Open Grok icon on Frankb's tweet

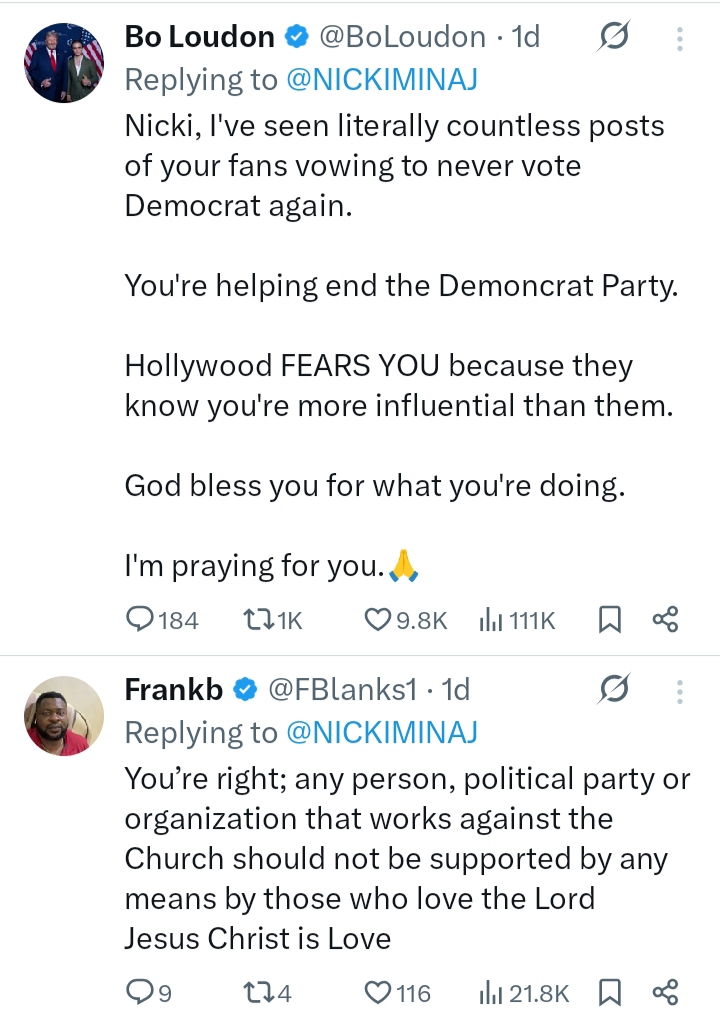(613, 688)
